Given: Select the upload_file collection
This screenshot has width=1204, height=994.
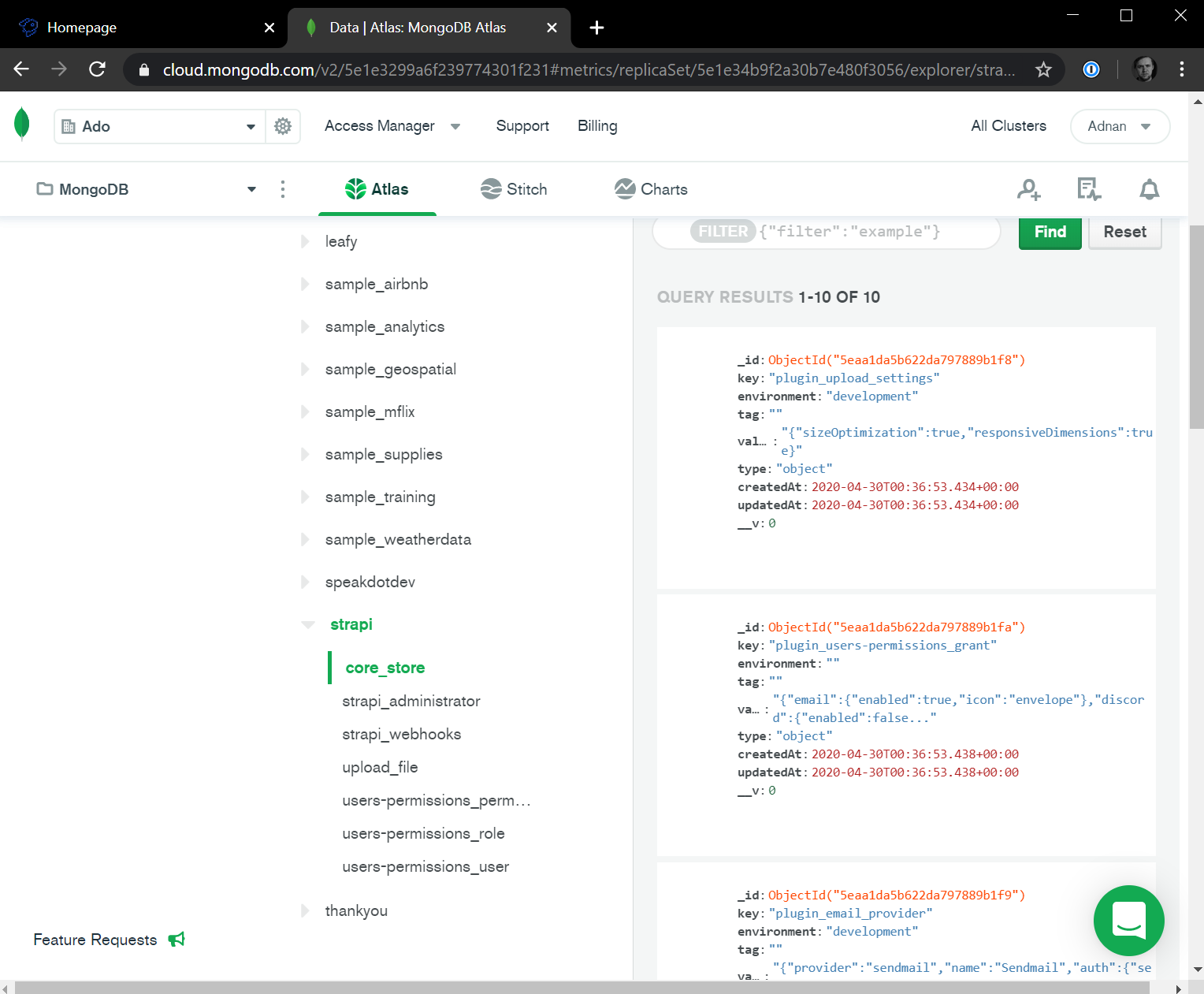Looking at the screenshot, I should pyautogui.click(x=380, y=767).
